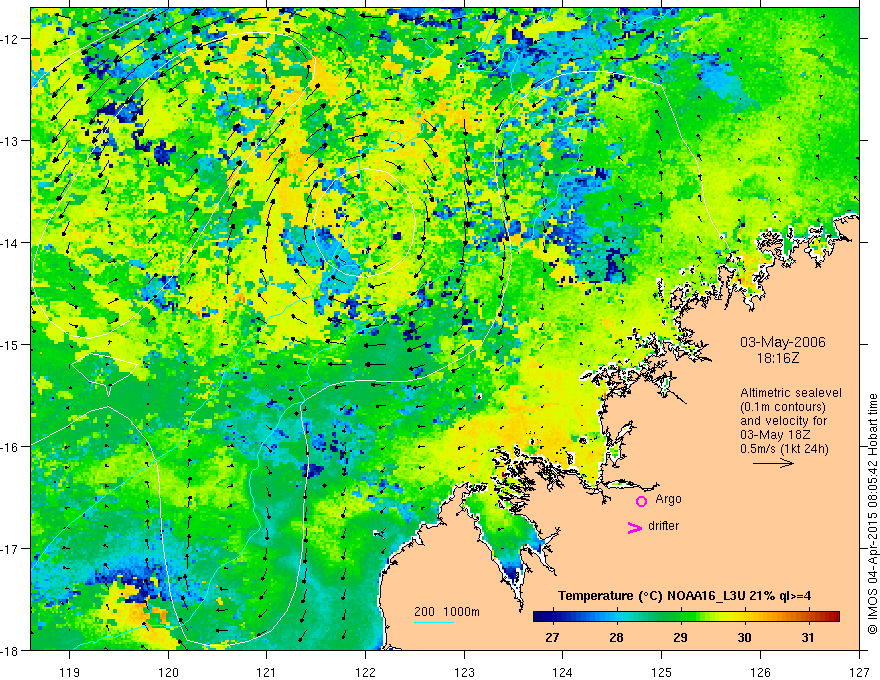Click the temperature color bar
Image resolution: width=880 pixels, height=680 pixels.
click(x=686, y=616)
